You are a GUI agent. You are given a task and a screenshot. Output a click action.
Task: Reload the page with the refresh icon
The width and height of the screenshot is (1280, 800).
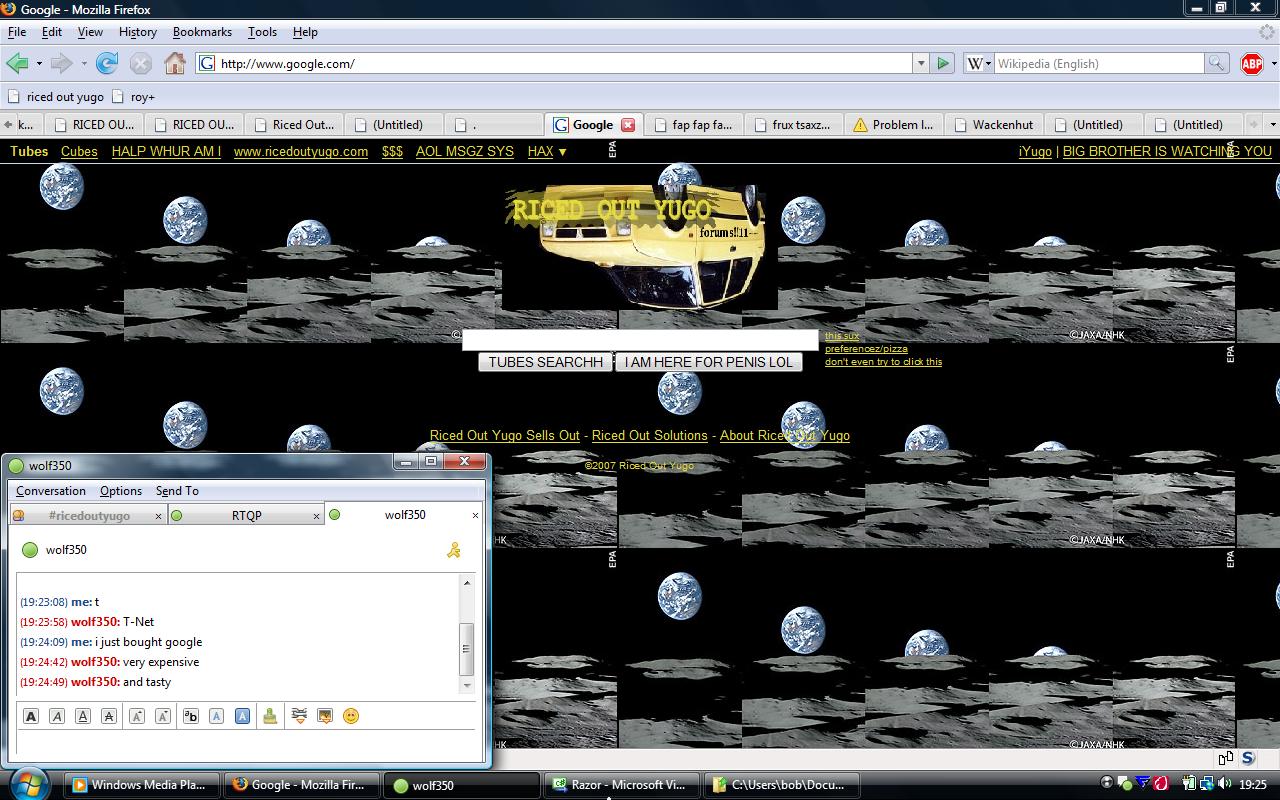(107, 63)
